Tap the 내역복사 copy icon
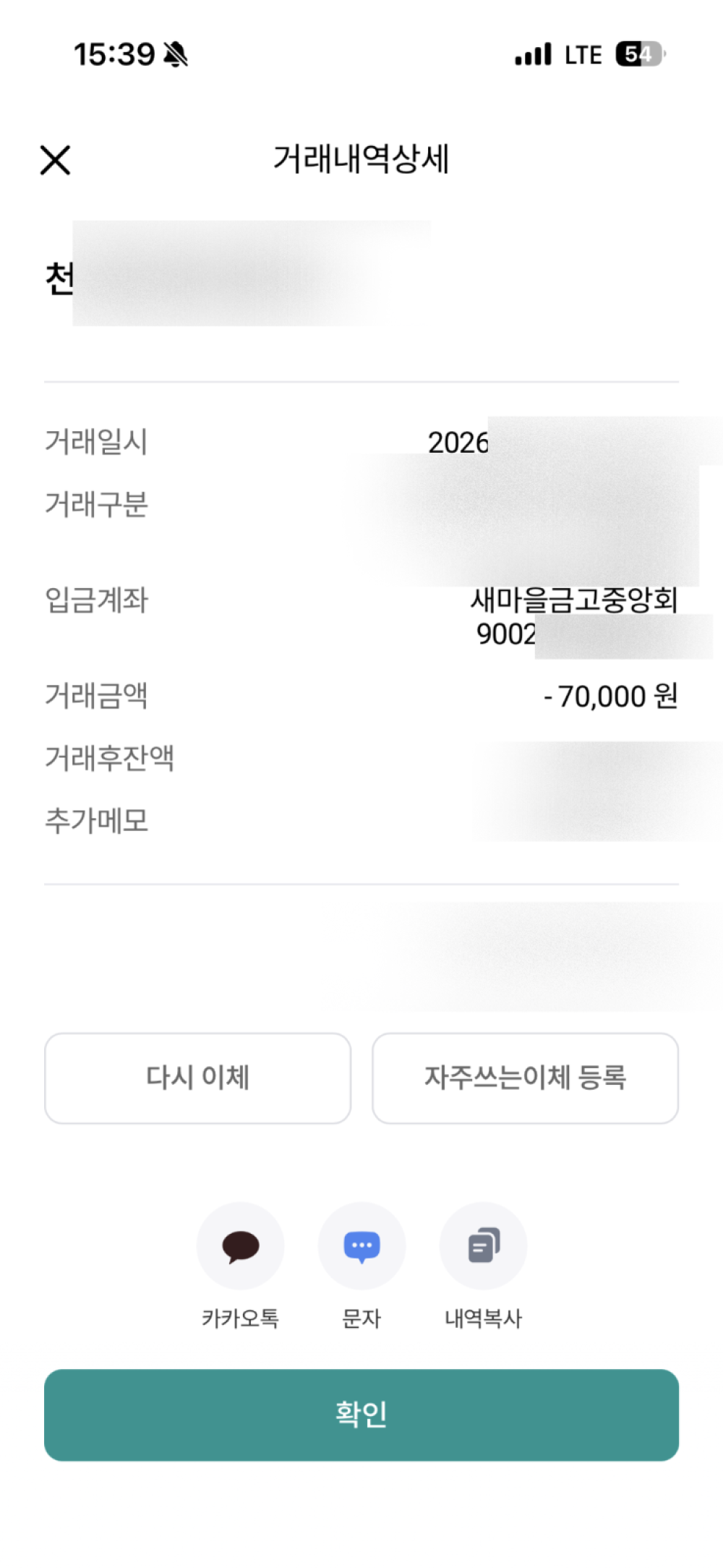The width and height of the screenshot is (723, 1568). click(483, 1245)
